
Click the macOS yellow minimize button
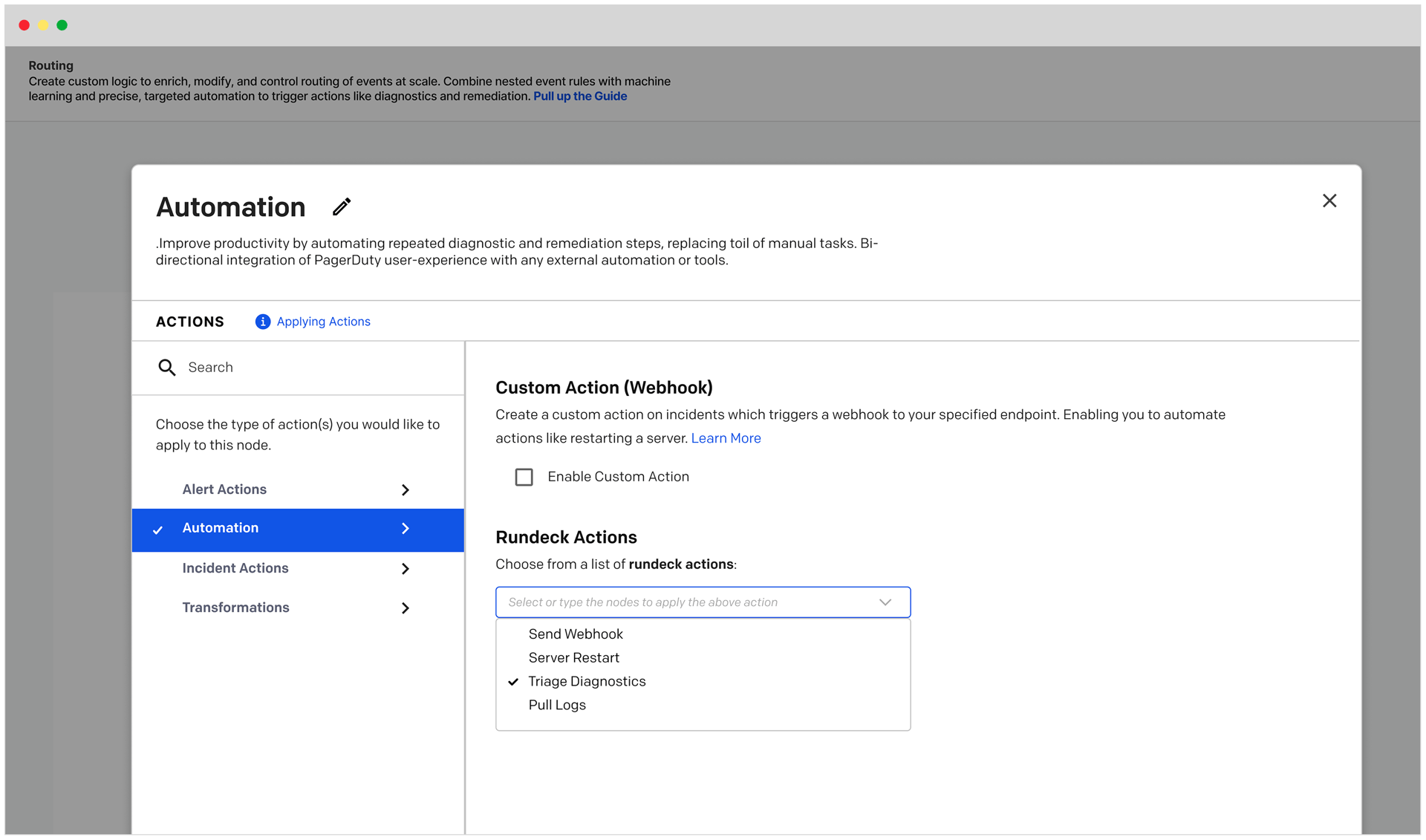click(x=43, y=25)
